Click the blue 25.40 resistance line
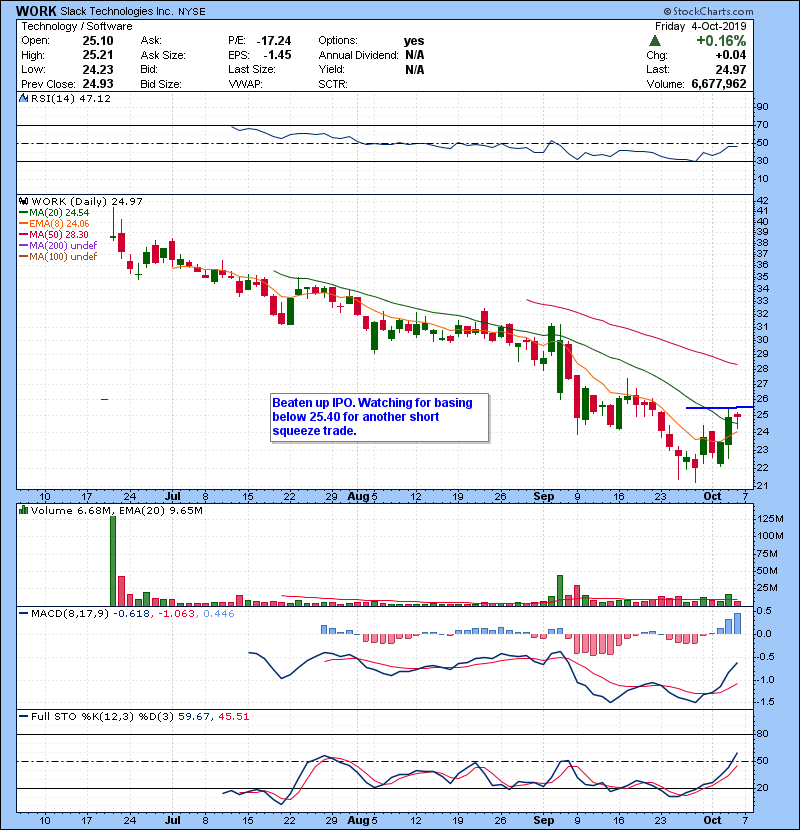 click(x=720, y=407)
